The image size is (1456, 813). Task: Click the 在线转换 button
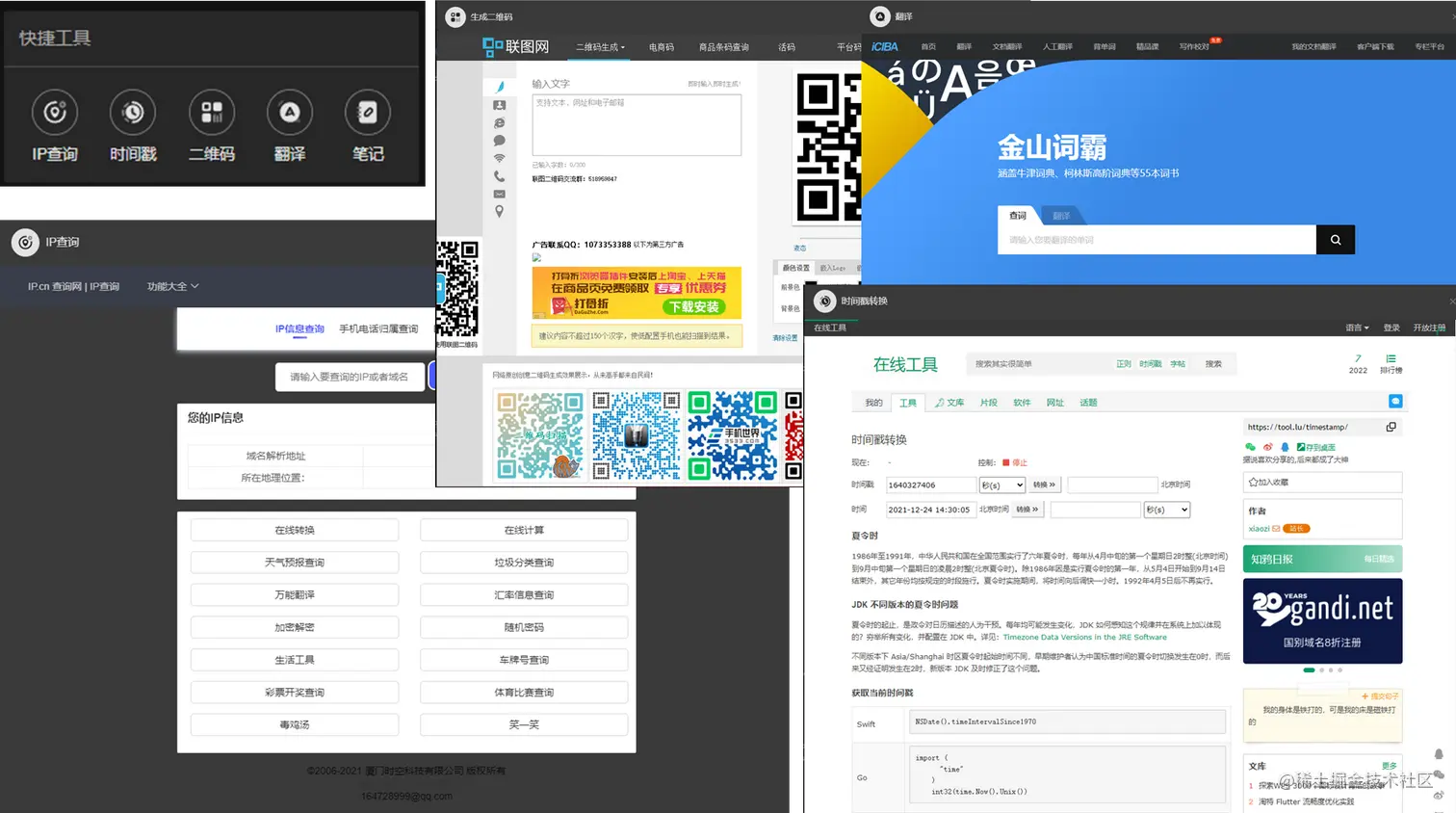point(295,530)
